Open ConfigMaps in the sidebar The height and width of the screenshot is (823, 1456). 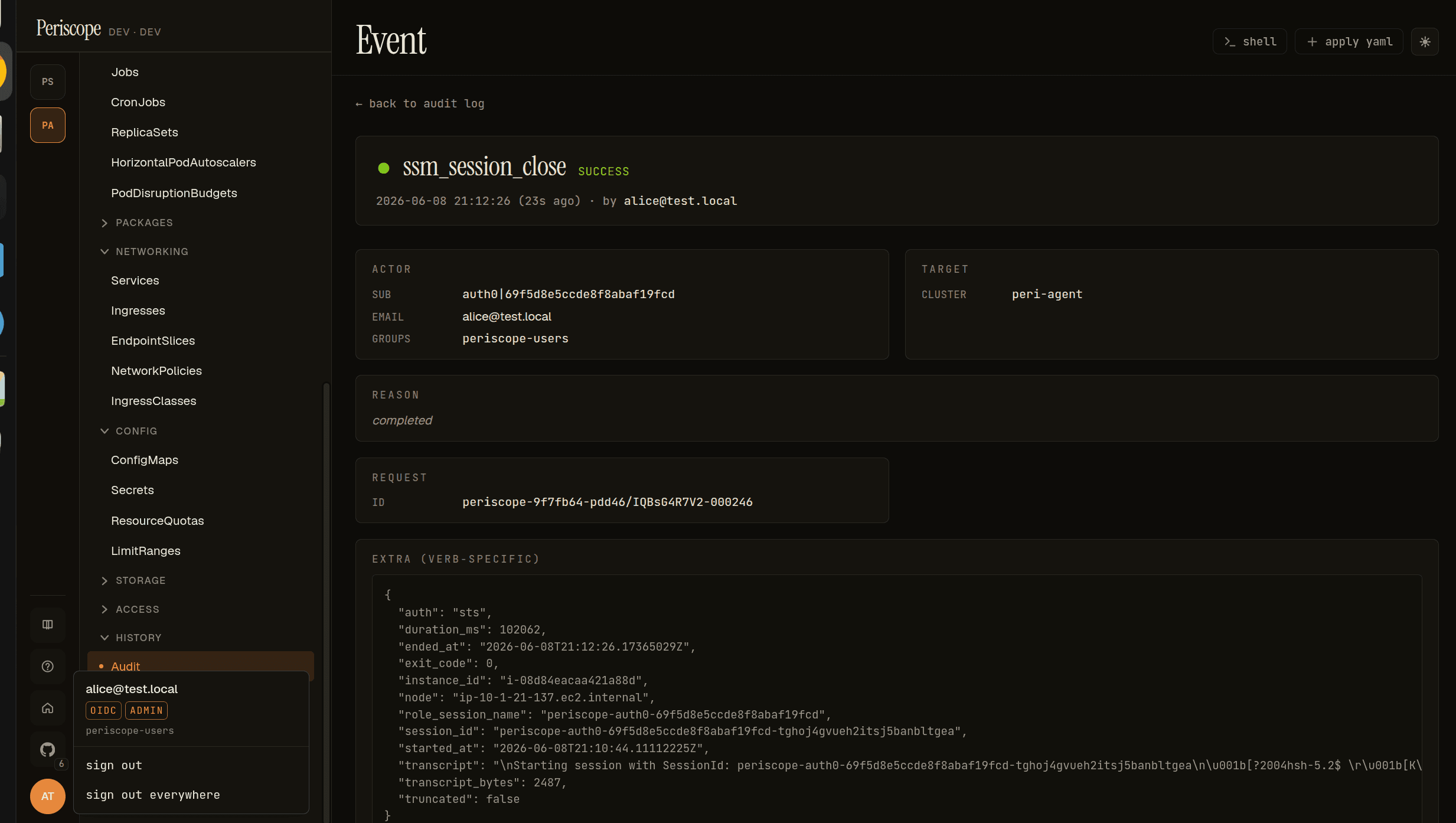pos(145,460)
